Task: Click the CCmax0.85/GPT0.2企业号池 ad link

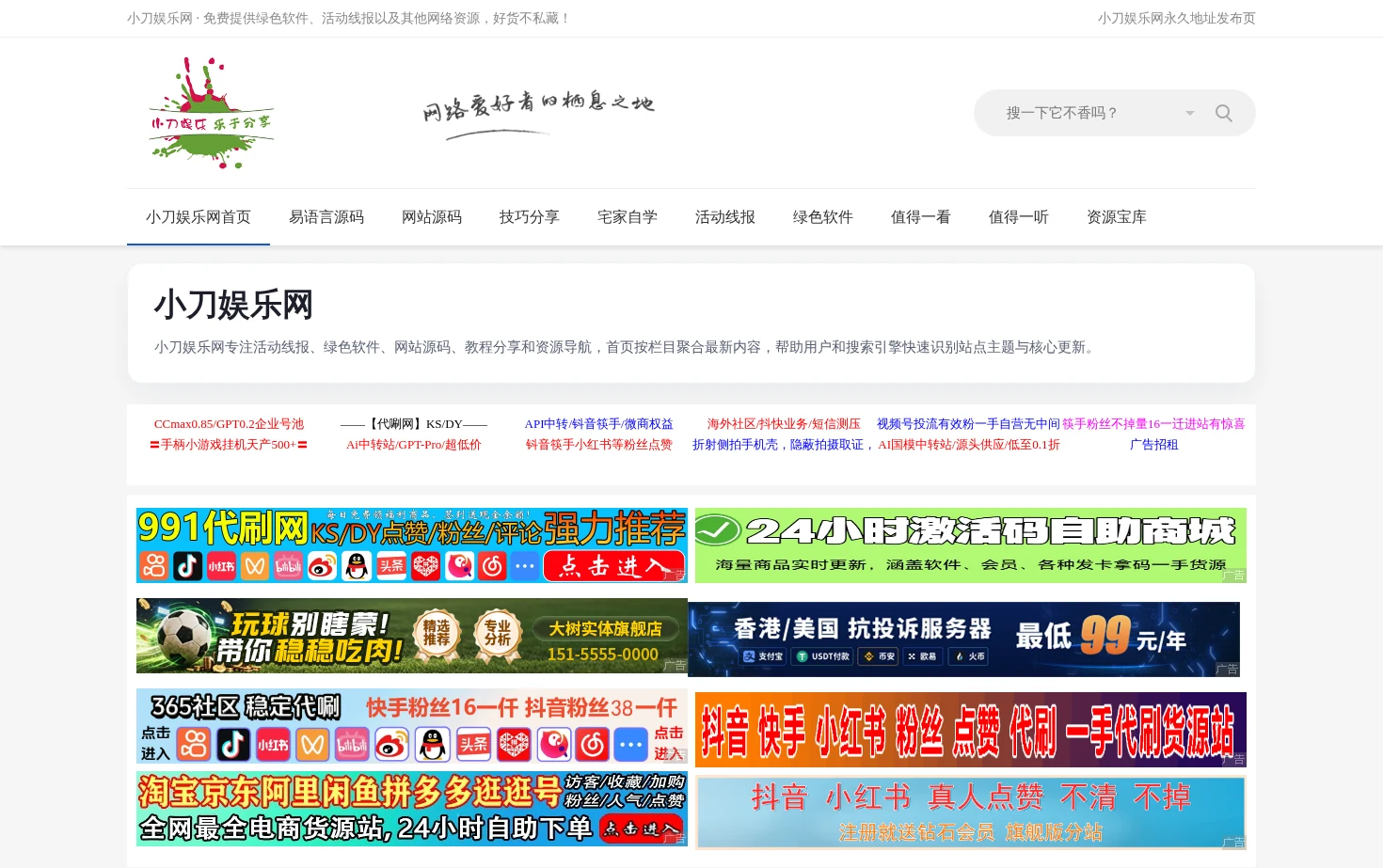Action: [229, 424]
